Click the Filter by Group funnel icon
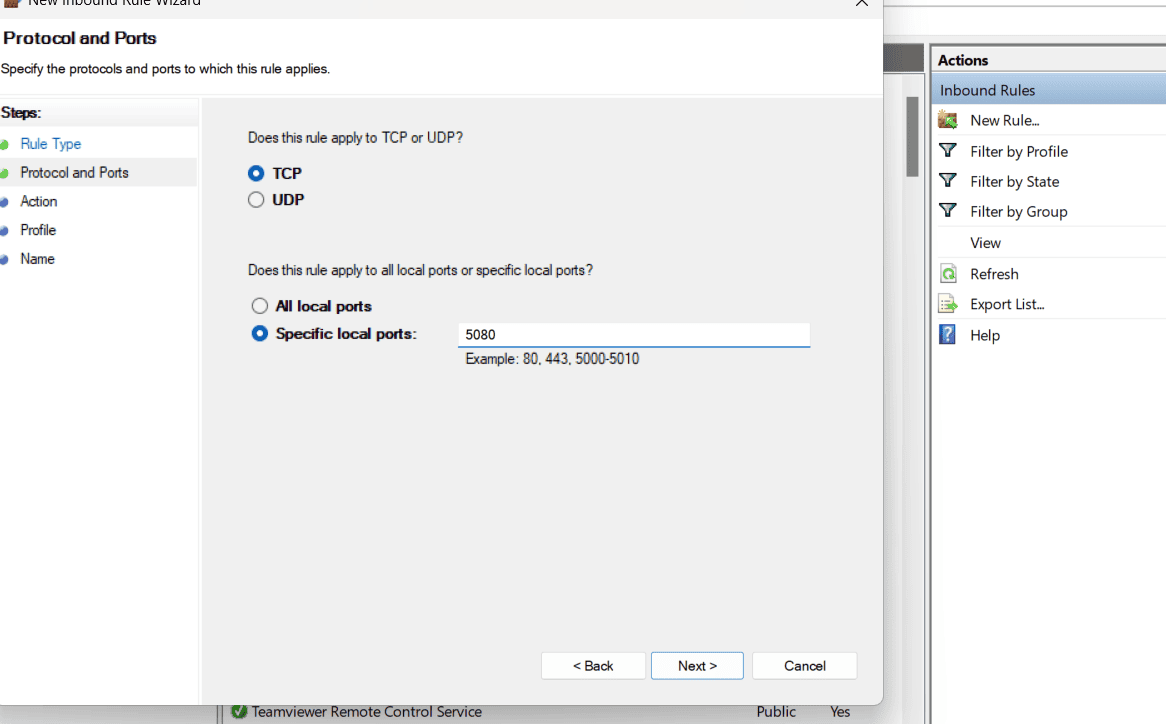 pyautogui.click(x=948, y=211)
